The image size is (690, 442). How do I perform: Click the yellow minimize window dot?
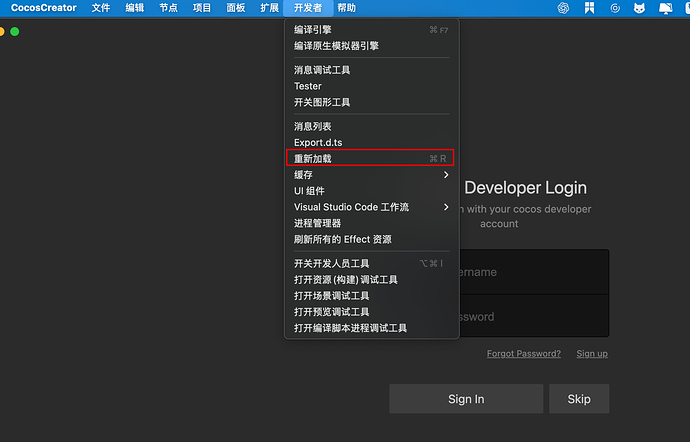(1, 32)
